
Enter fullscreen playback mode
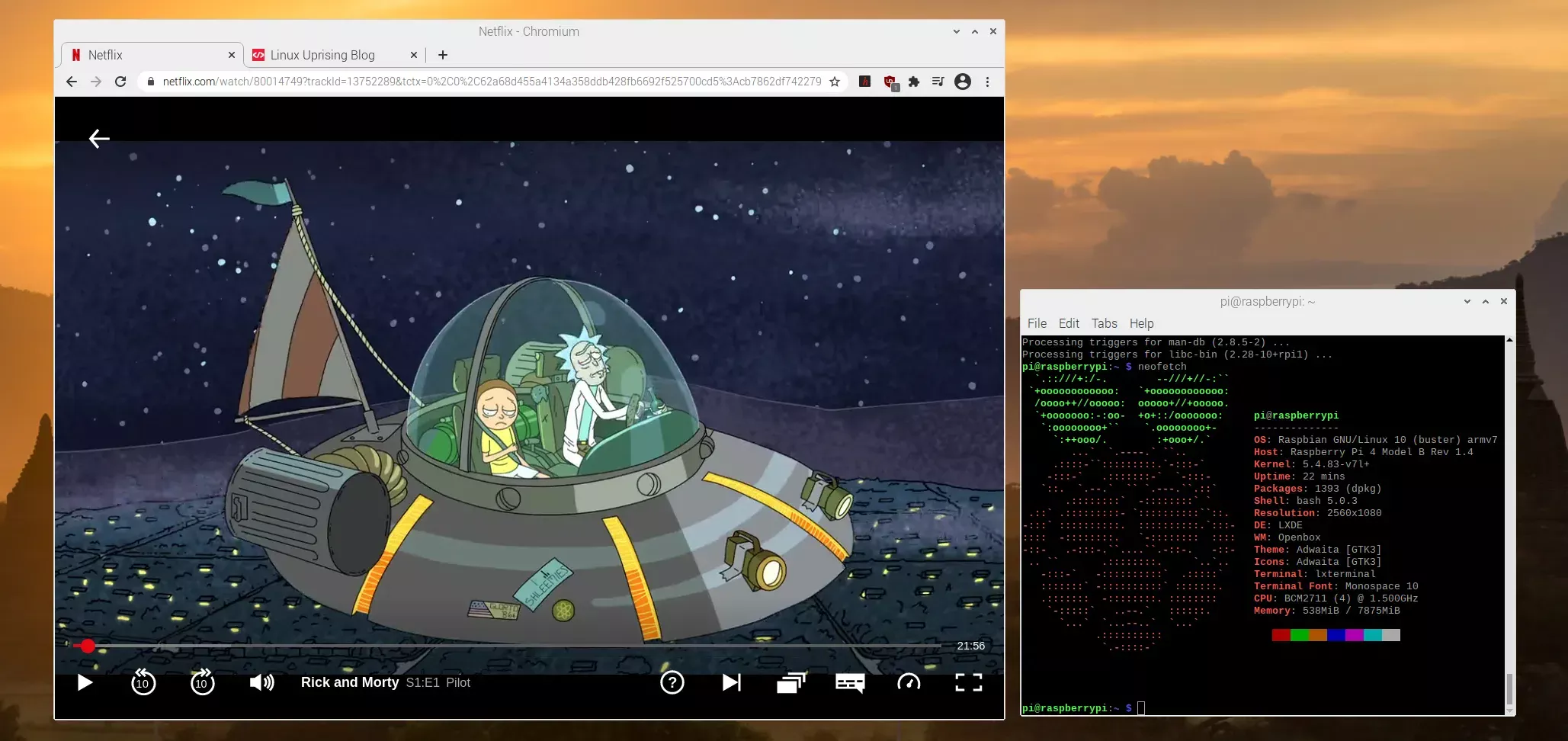pyautogui.click(x=969, y=682)
